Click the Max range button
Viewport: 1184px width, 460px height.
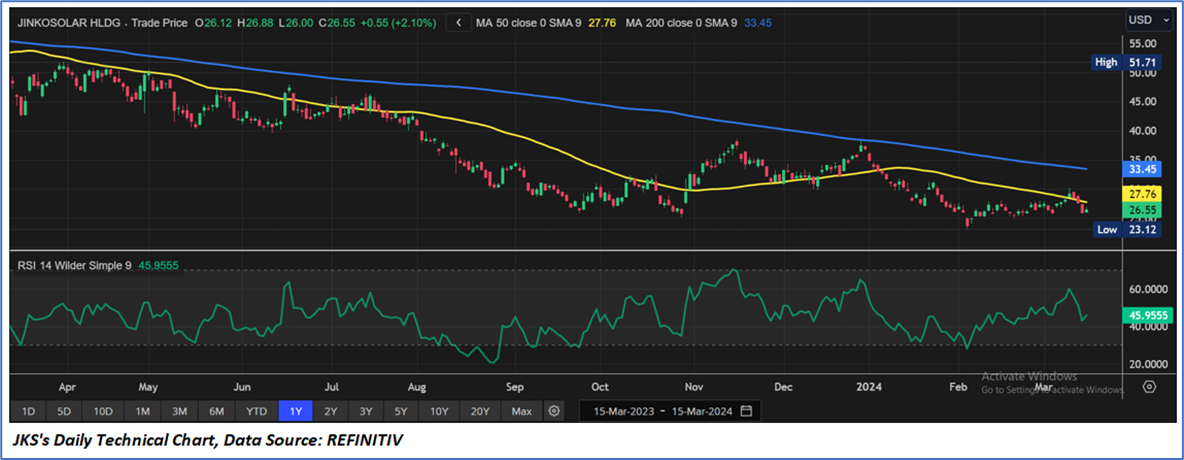coord(521,411)
